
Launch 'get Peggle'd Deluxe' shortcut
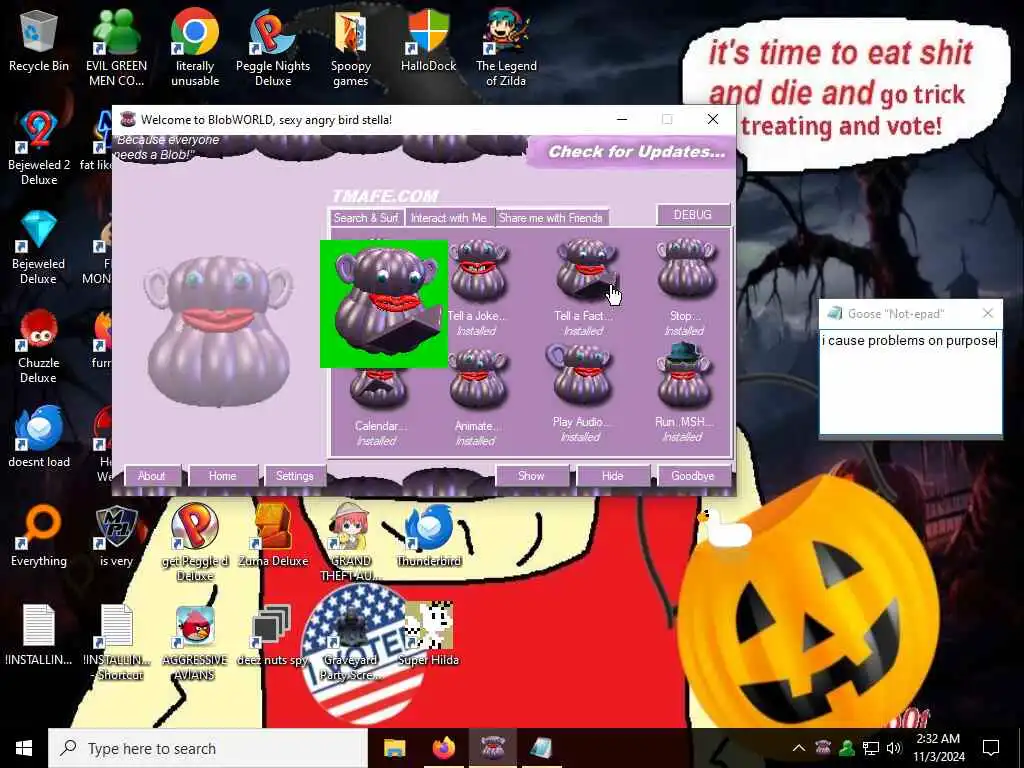195,543
